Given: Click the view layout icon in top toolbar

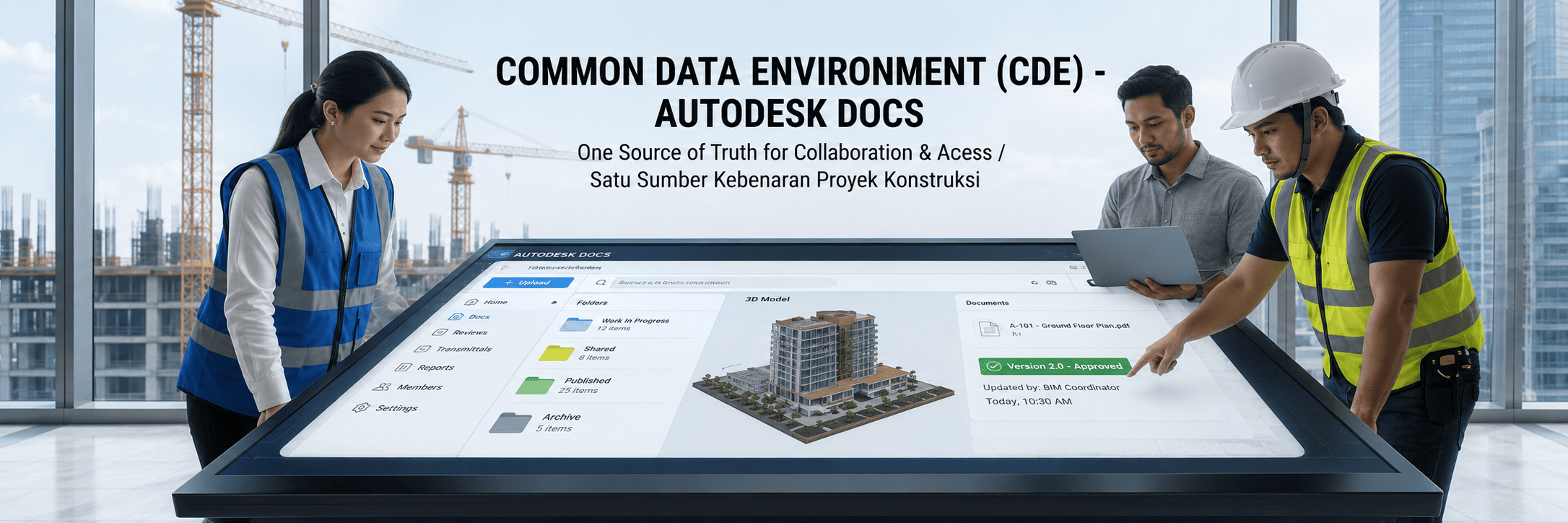Looking at the screenshot, I should [1052, 282].
